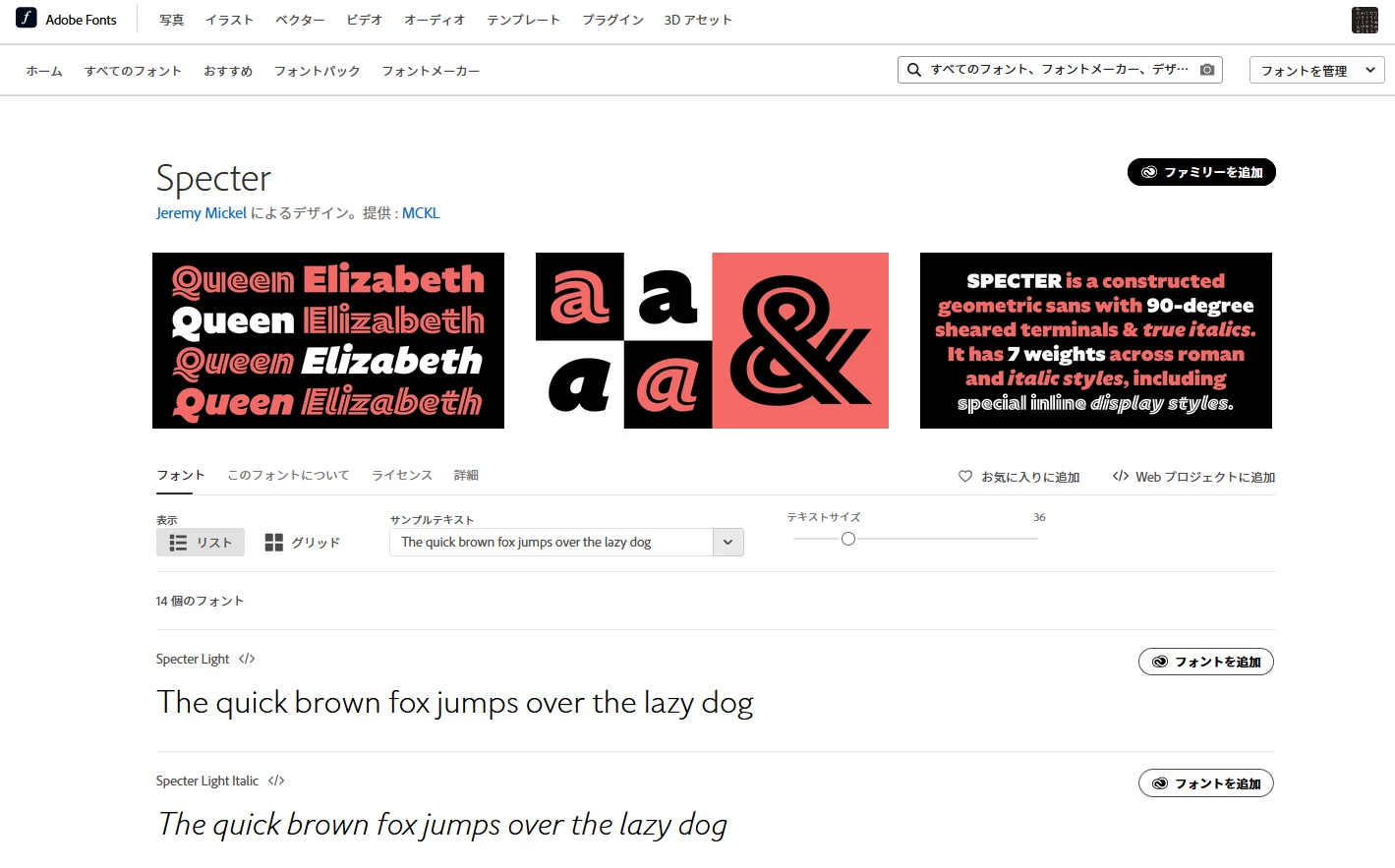1395x868 pixels.
Task: Switch to grid view (グリッド)
Action: point(303,543)
